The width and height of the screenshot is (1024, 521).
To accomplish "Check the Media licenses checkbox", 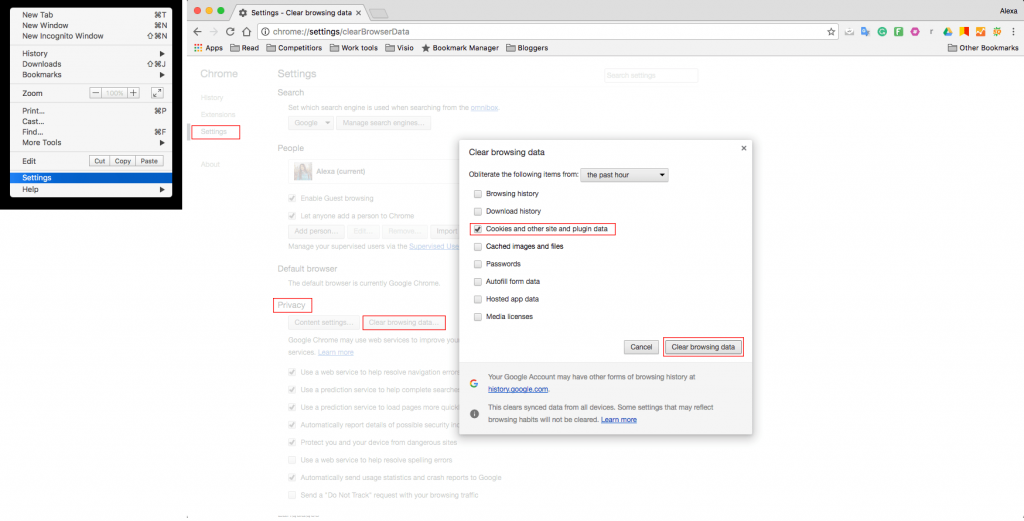I will [x=478, y=317].
